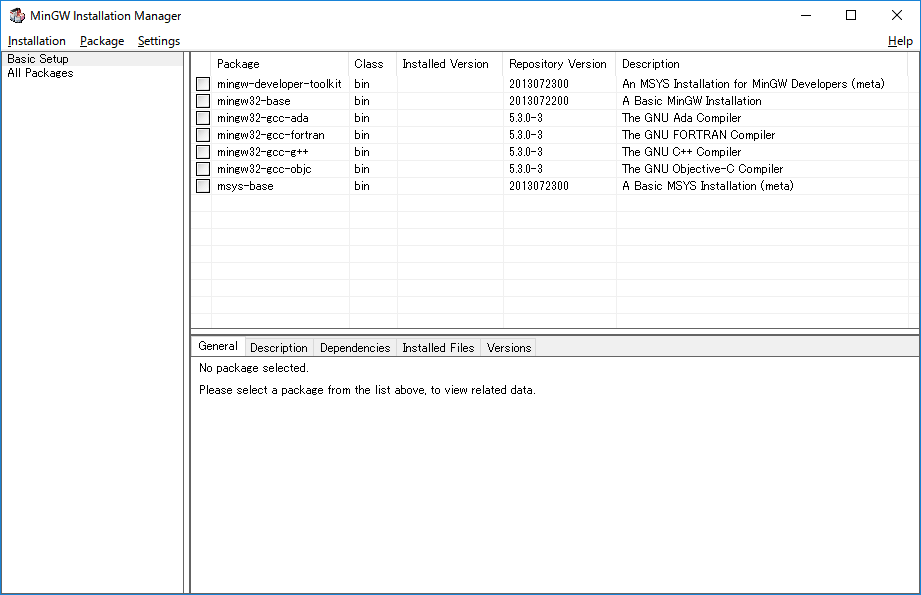Screen dimensions: 921x595
Task: Maximize the MinGW Installation Manager window
Action: (851, 16)
